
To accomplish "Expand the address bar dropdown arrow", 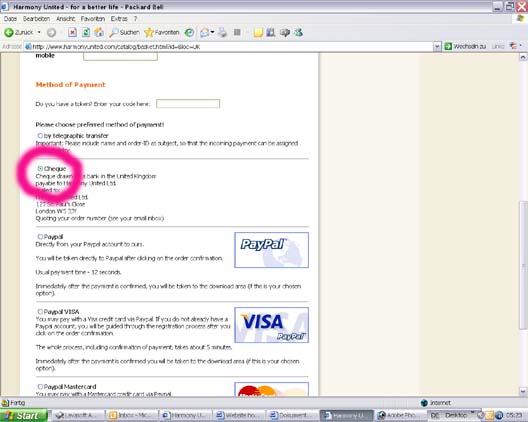I will pyautogui.click(x=437, y=46).
